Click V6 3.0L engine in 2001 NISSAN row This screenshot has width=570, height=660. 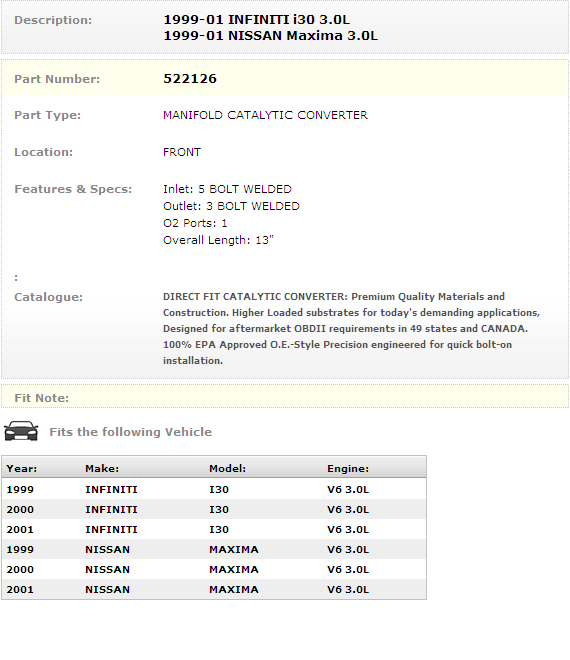pyautogui.click(x=348, y=590)
